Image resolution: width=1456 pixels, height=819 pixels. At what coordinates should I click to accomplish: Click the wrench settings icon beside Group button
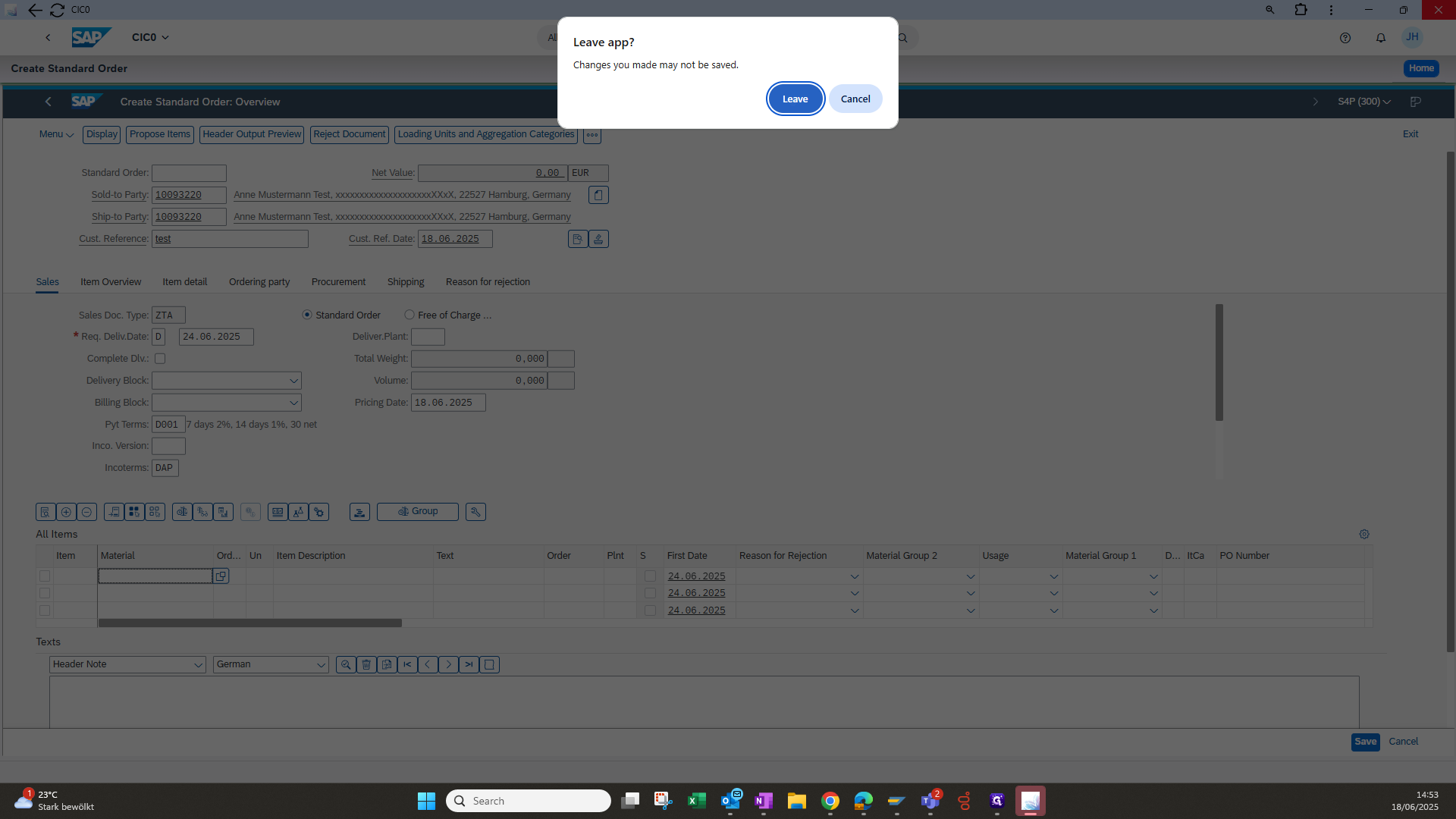tap(475, 513)
